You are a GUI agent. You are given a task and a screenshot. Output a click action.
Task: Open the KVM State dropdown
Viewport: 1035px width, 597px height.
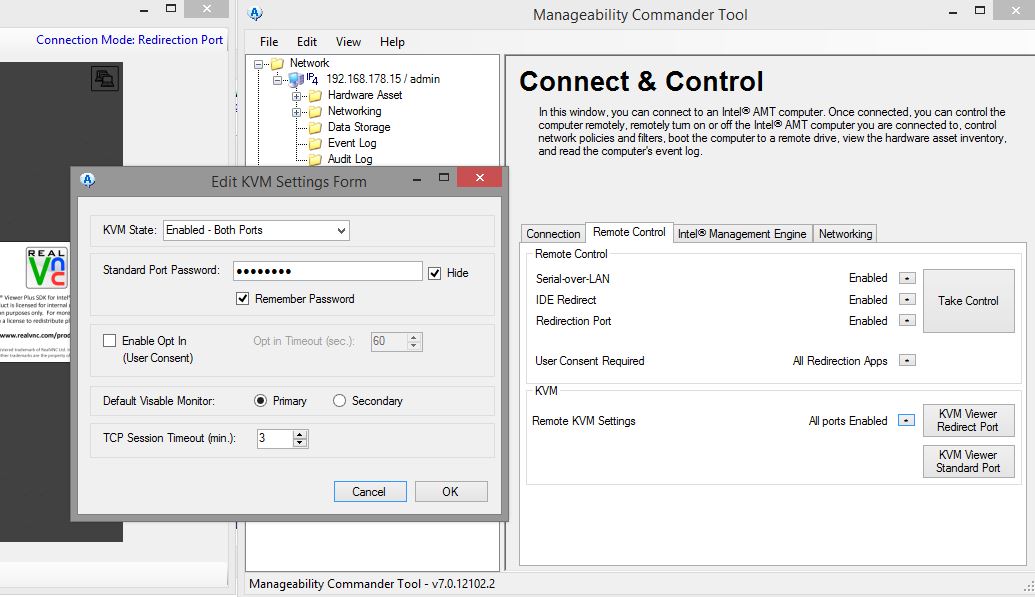tap(256, 230)
